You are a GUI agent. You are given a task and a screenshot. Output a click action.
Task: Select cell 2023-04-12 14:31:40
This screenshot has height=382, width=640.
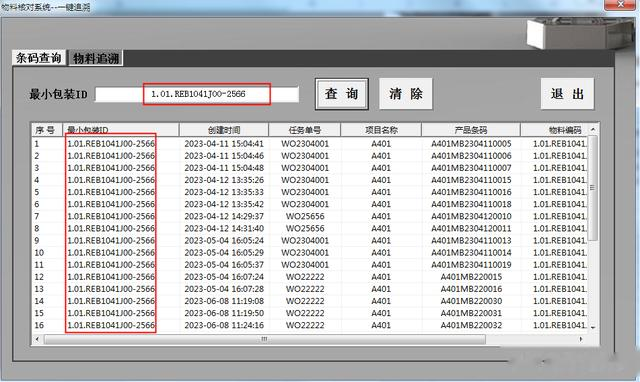tap(224, 229)
